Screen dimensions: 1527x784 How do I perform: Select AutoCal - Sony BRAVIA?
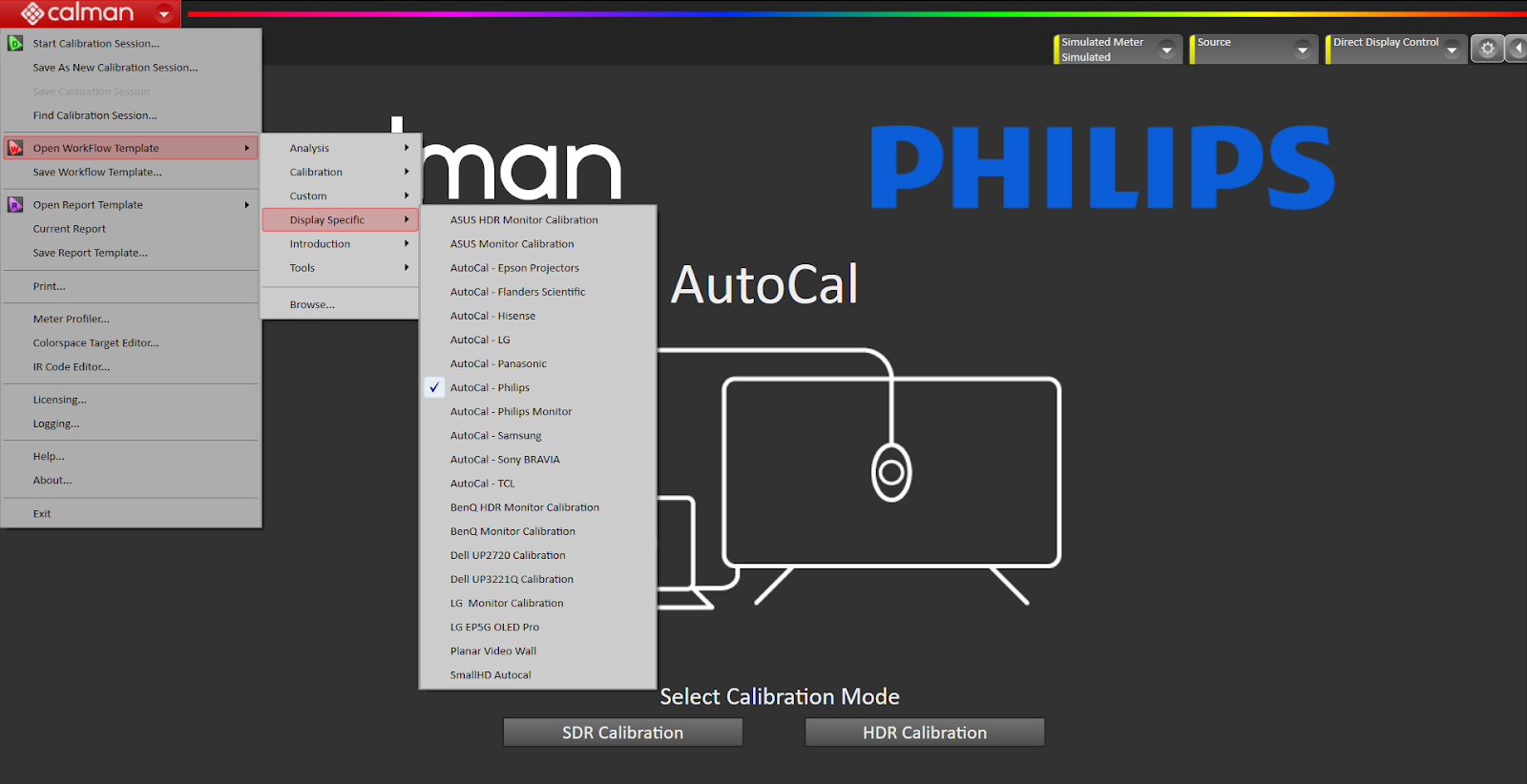click(x=538, y=459)
